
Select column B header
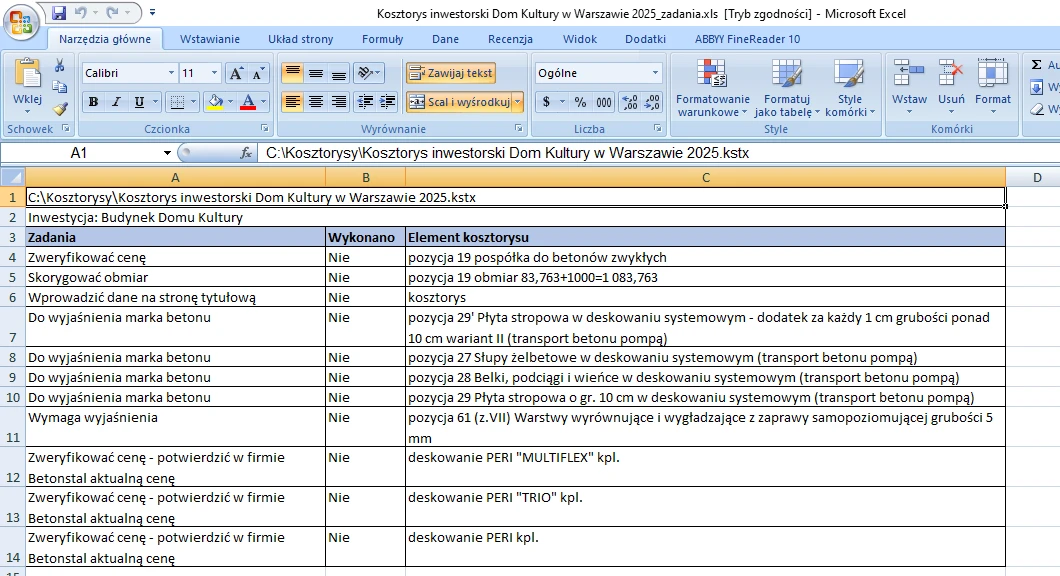[366, 178]
